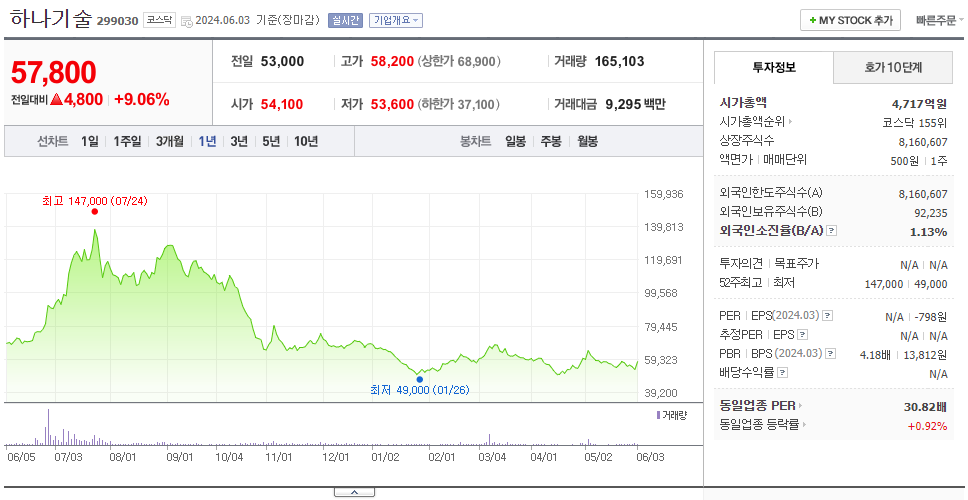
Task: Click the PER EPS help icon
Action: [x=828, y=316]
